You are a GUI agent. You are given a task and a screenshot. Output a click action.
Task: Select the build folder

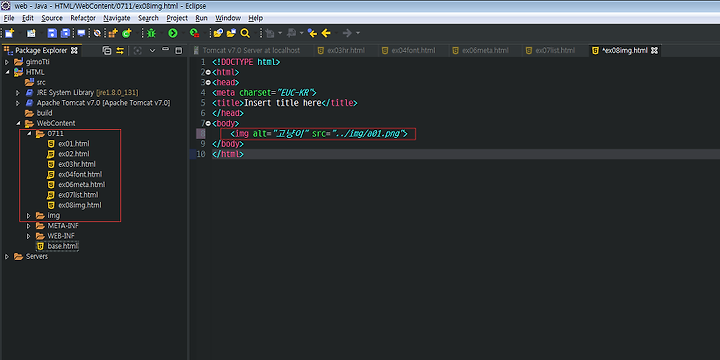tap(45, 113)
